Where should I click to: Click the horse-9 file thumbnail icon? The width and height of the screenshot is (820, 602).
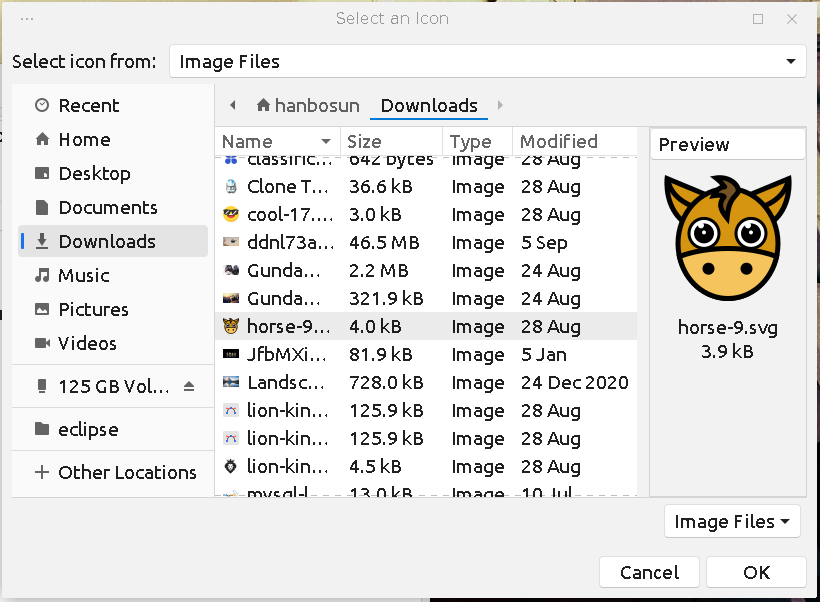[231, 326]
